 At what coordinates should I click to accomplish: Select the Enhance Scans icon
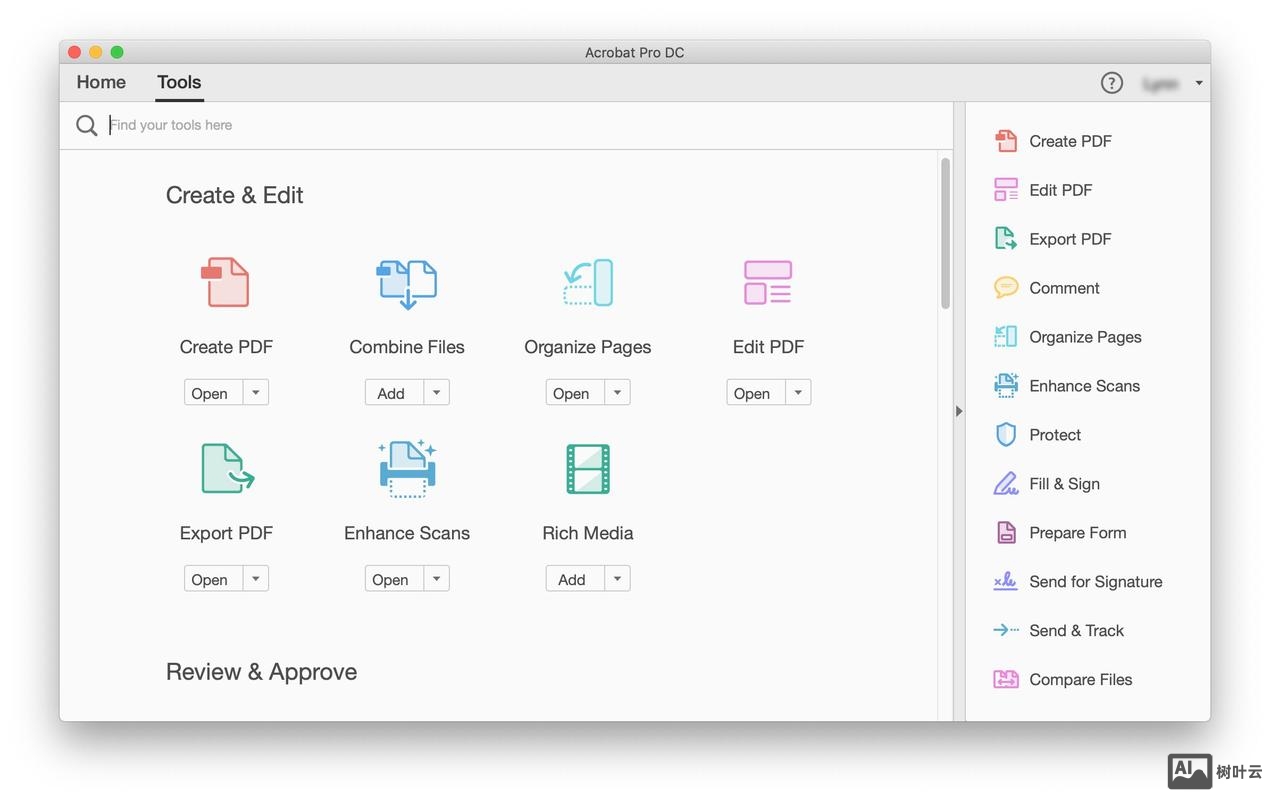tap(406, 468)
